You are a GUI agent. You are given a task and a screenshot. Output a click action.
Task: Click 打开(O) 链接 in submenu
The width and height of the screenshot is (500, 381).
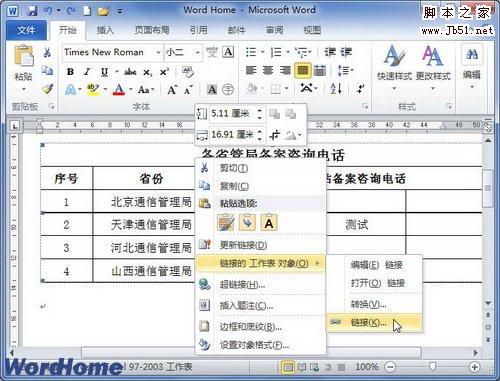pyautogui.click(x=375, y=283)
